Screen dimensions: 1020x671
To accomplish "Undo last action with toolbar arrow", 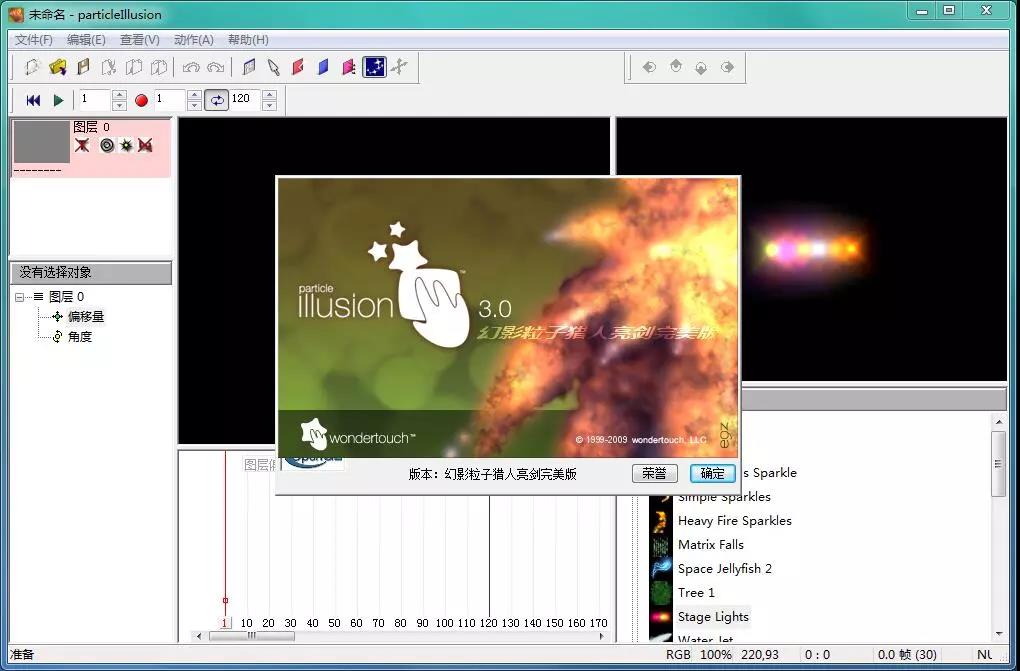I will (x=191, y=67).
